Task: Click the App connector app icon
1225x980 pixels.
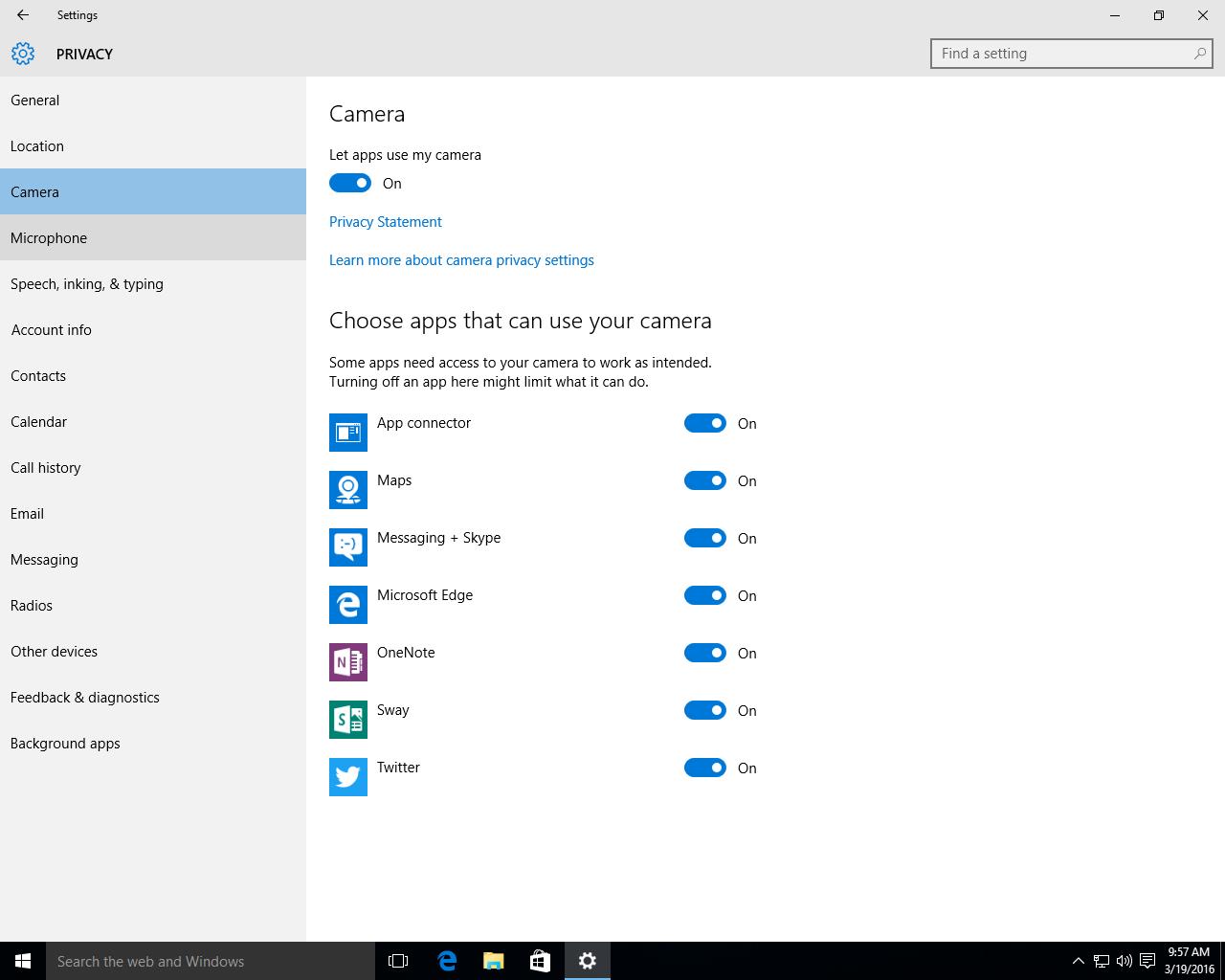Action: pos(348,433)
